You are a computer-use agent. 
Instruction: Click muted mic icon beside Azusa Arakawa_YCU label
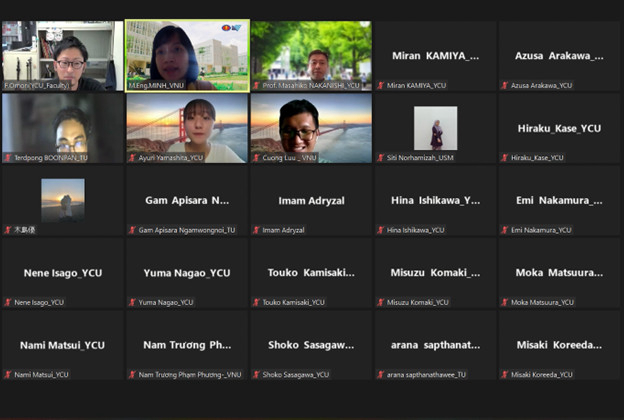point(505,86)
